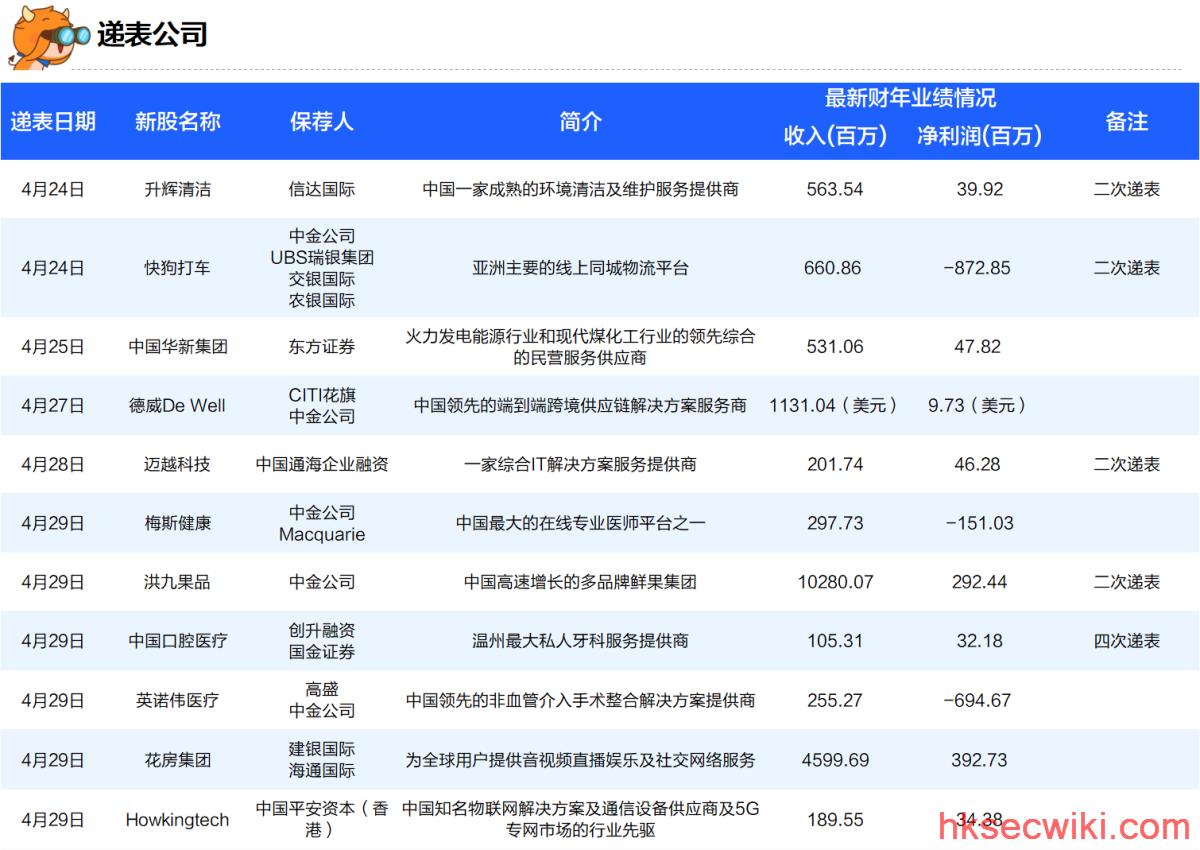This screenshot has height=850, width=1200.
Task: Click 建银国际 sponsor text
Action: click(322, 749)
